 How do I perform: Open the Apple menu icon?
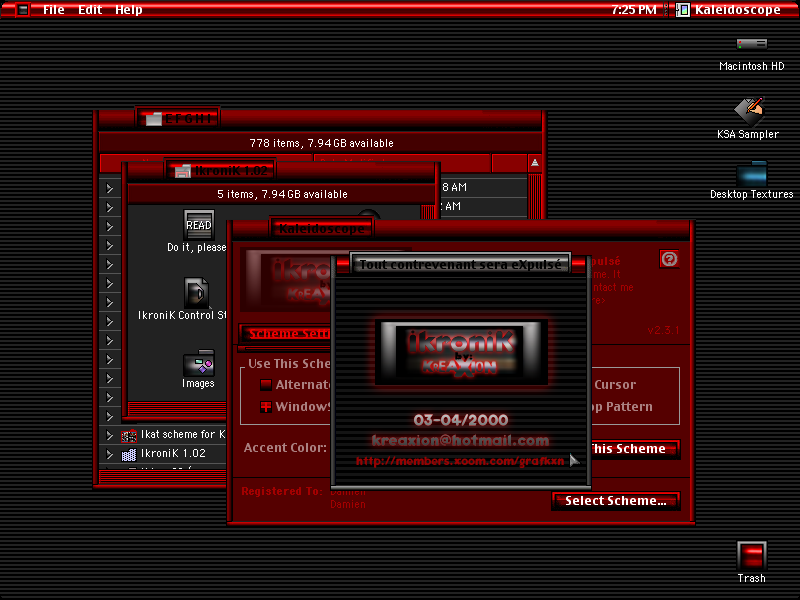23,10
